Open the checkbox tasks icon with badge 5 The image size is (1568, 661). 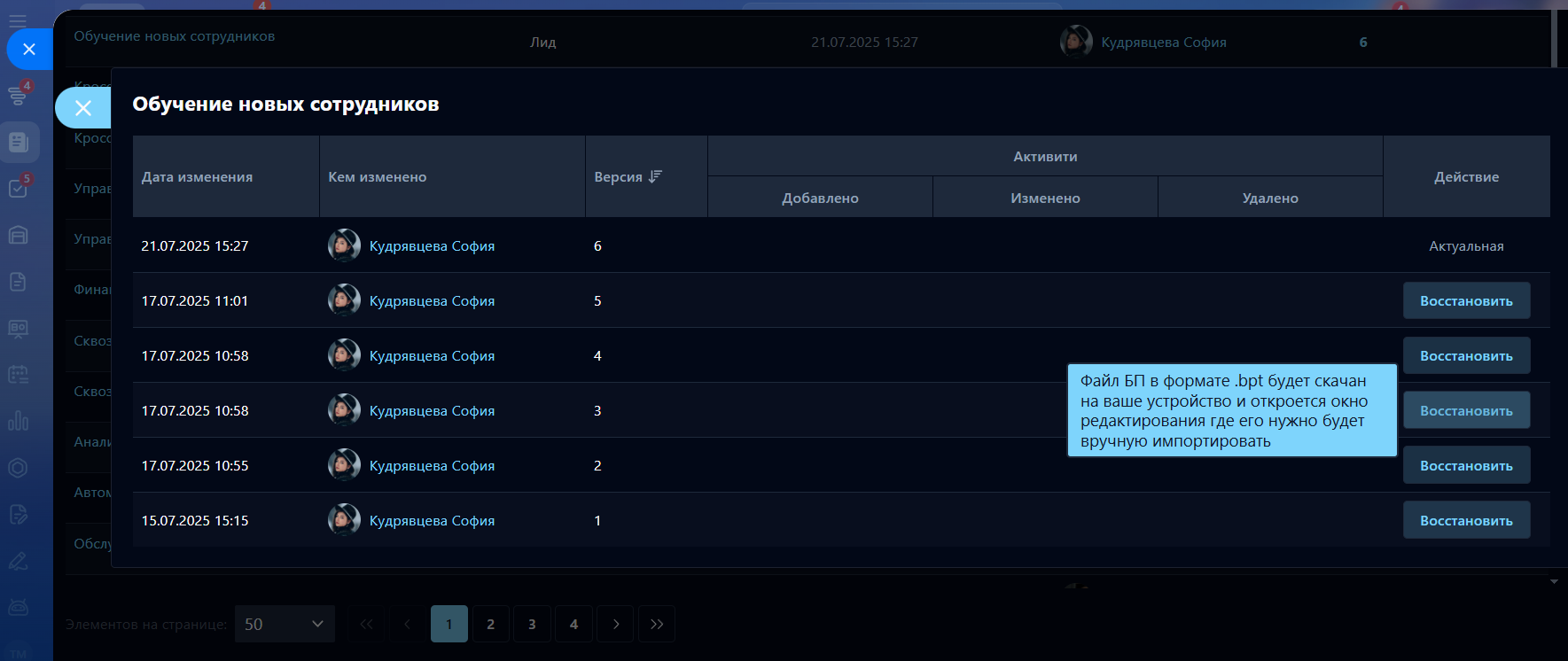coord(19,188)
